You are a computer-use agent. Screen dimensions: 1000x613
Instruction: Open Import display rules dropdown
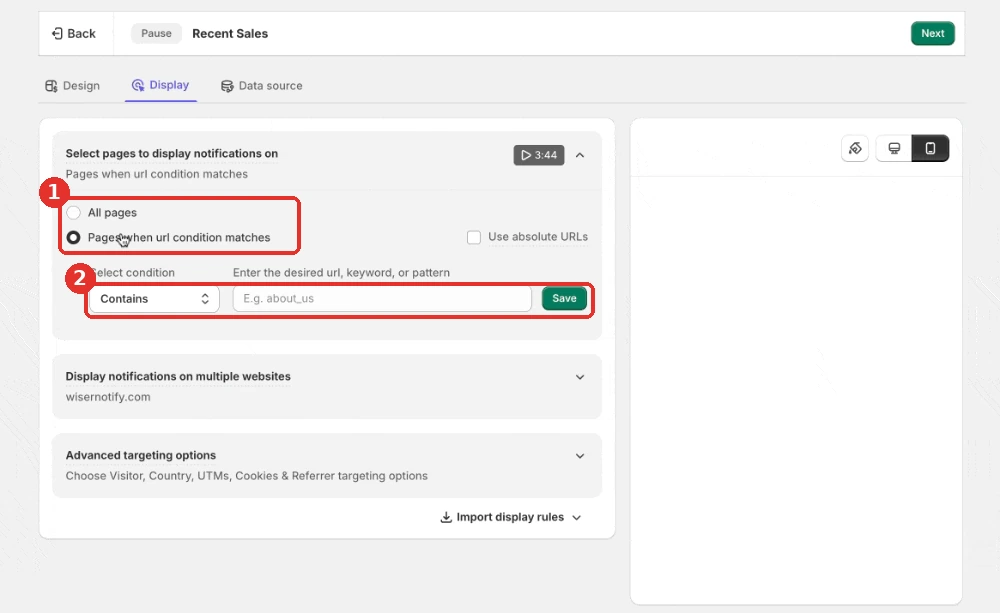511,517
